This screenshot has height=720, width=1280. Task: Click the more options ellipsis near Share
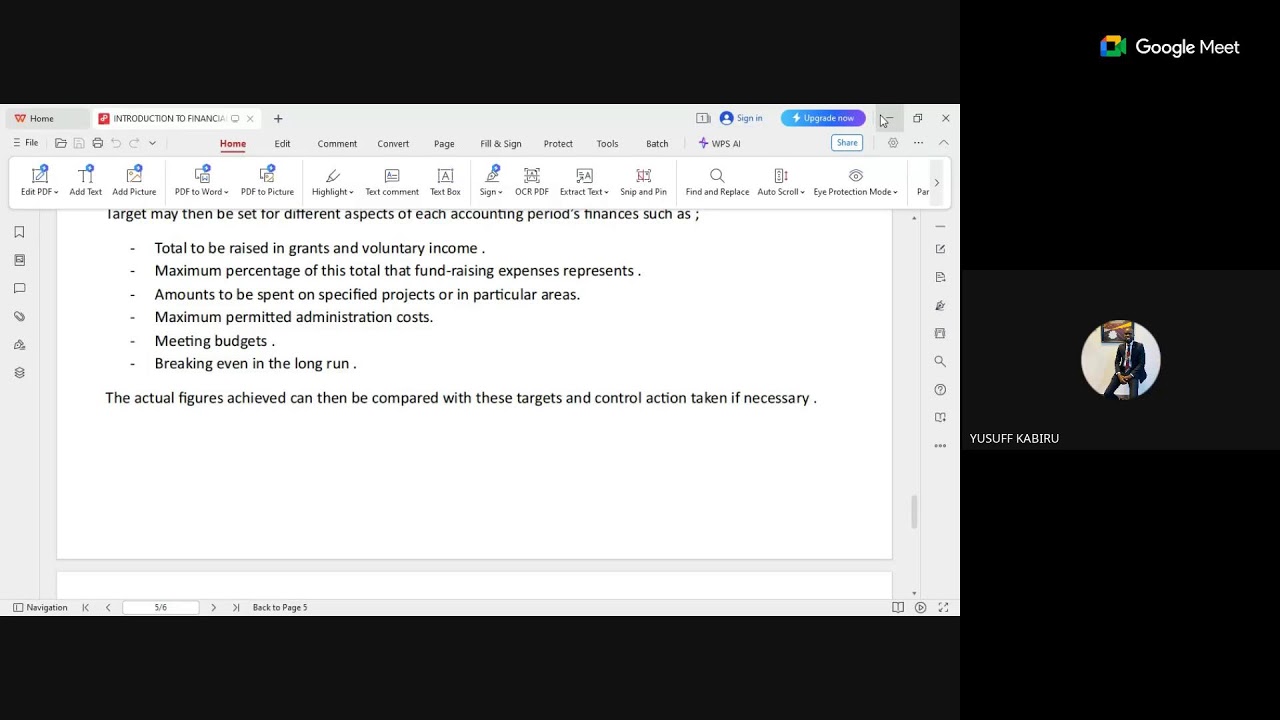(x=918, y=143)
